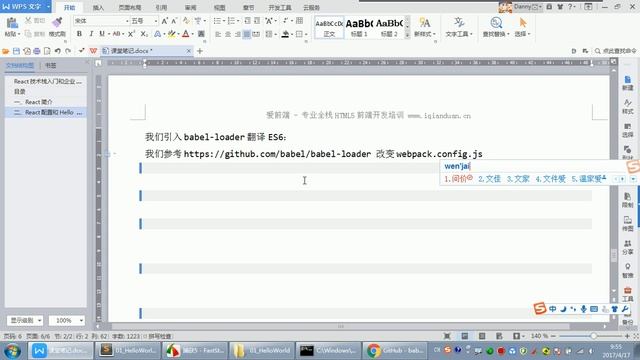Switch to the 书签 bookmarks tab
Image resolution: width=640 pixels, height=360 pixels.
(51, 65)
